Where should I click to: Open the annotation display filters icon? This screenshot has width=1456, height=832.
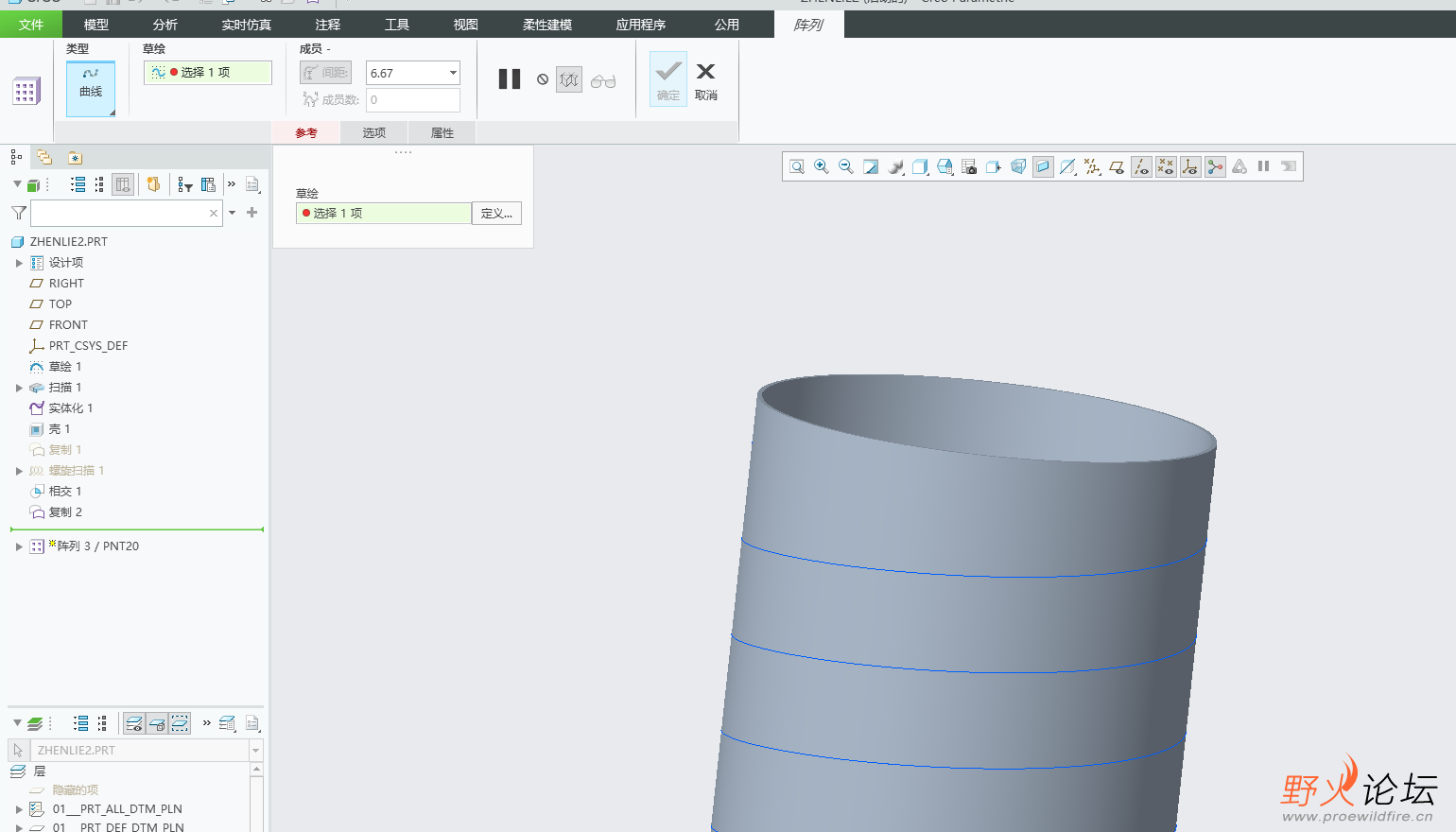(1092, 166)
